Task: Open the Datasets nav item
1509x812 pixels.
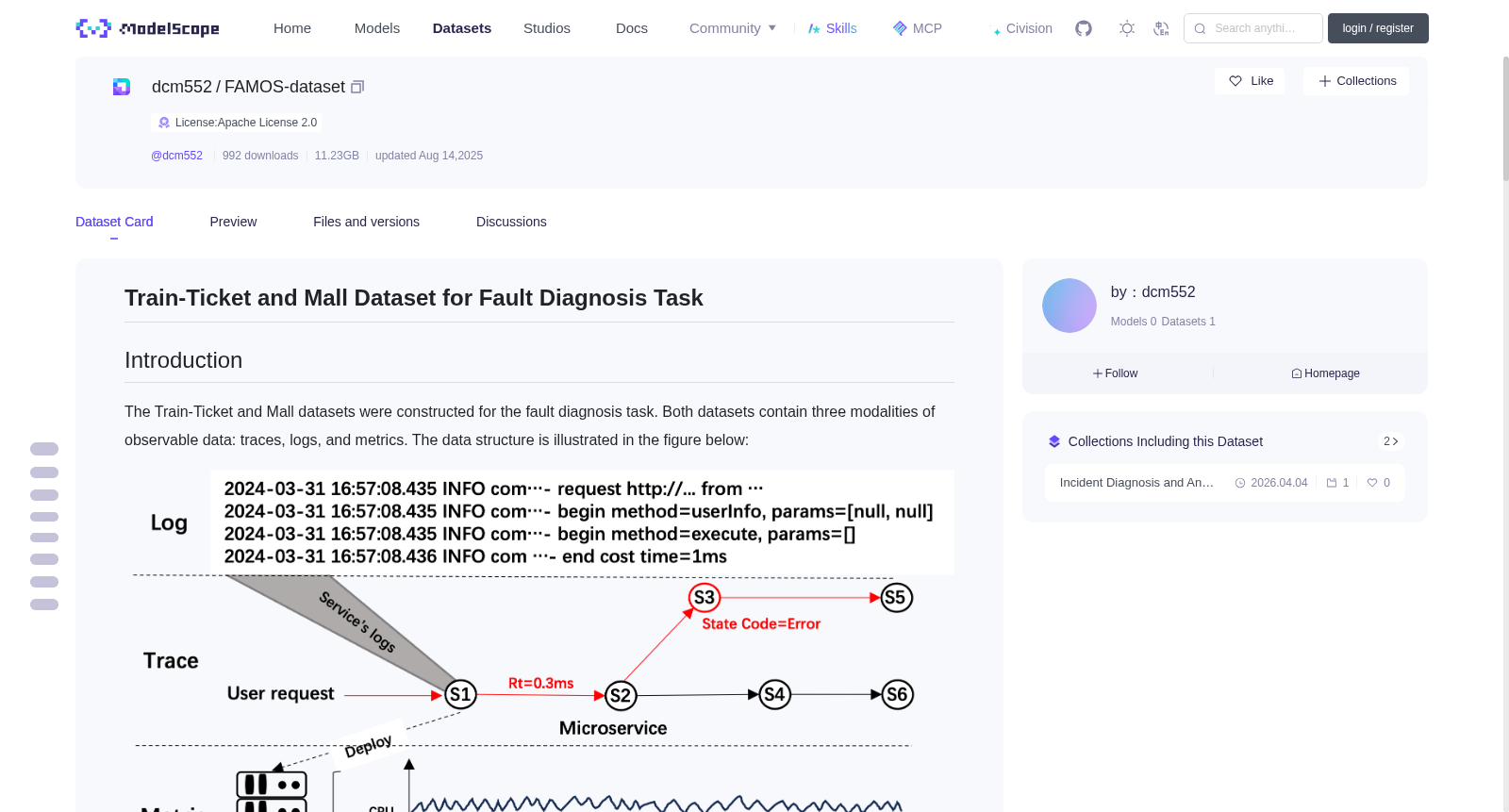Action: coord(462,28)
